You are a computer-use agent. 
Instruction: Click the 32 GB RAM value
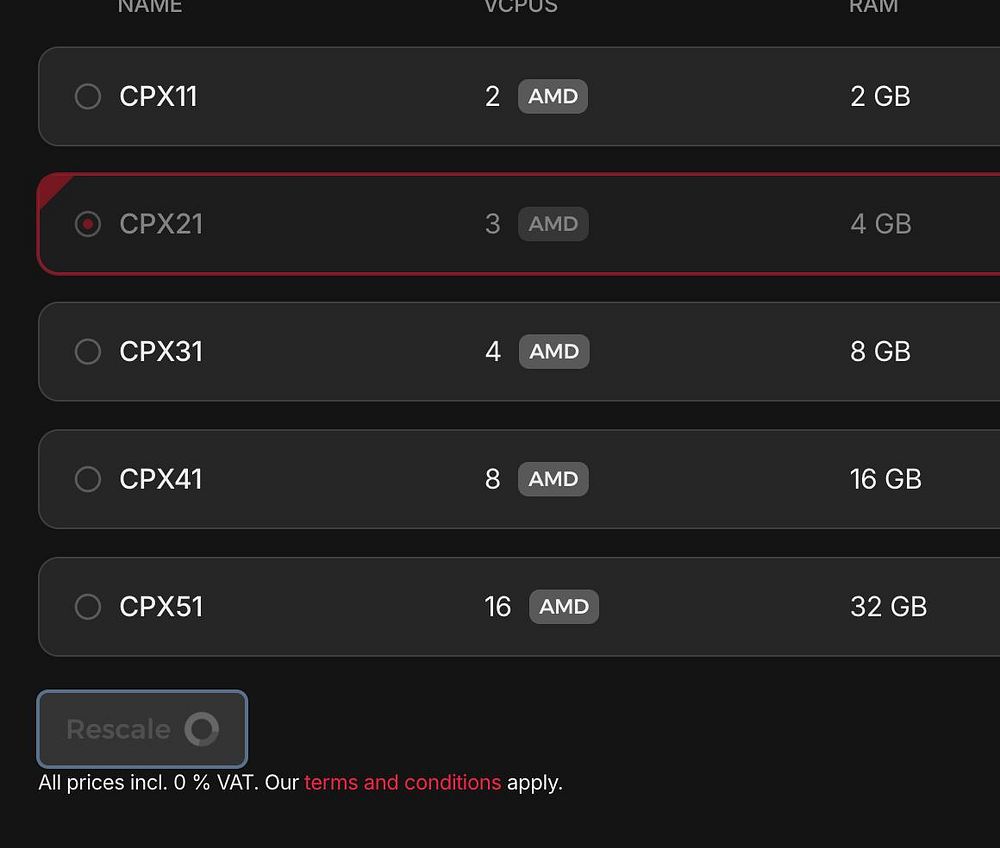tap(888, 606)
